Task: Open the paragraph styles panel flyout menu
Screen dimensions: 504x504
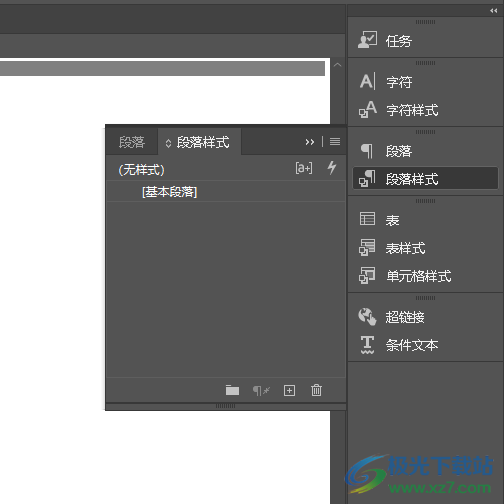Action: (335, 142)
